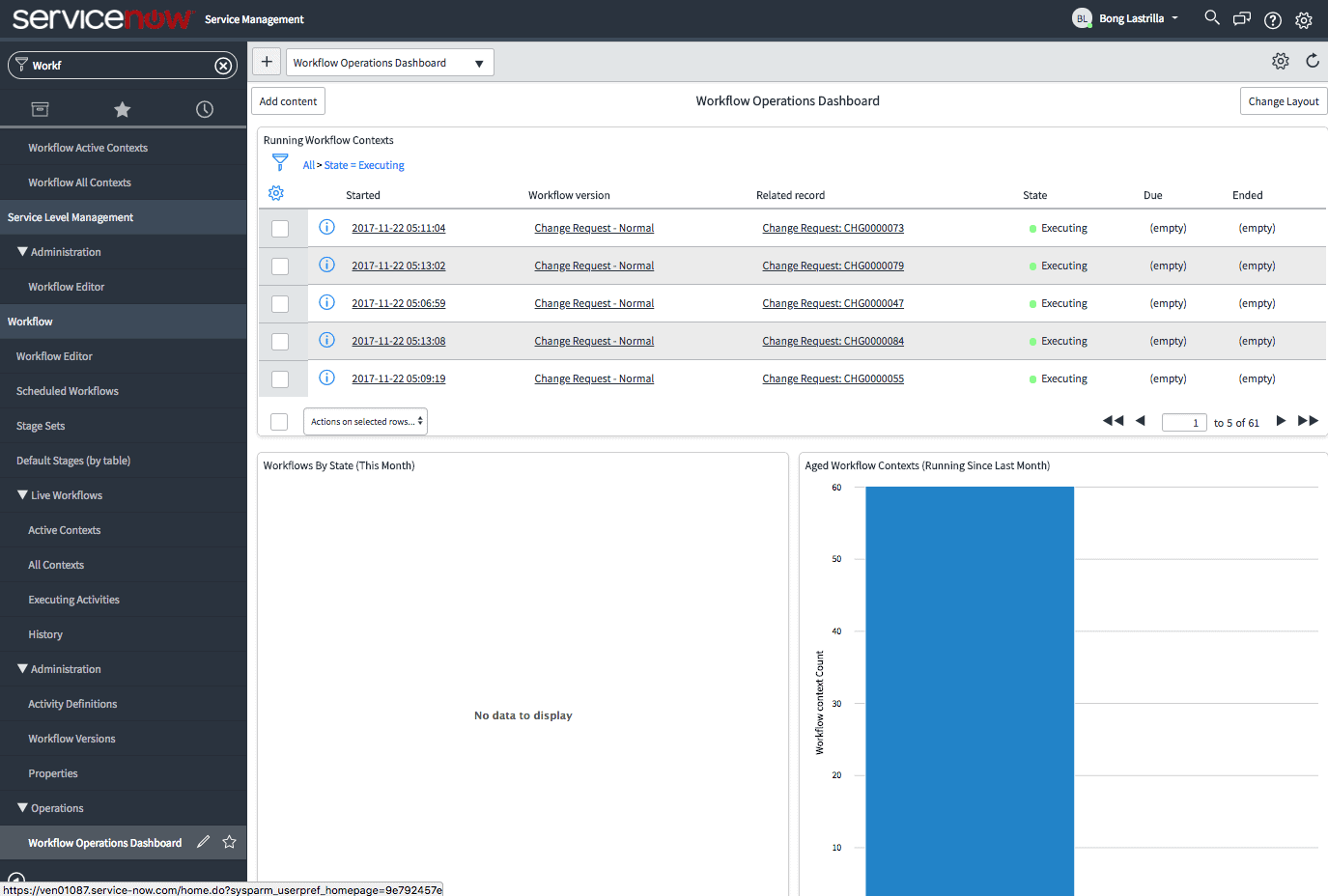This screenshot has height=896, width=1328.
Task: Sort list by the State column header
Action: click(x=1034, y=195)
